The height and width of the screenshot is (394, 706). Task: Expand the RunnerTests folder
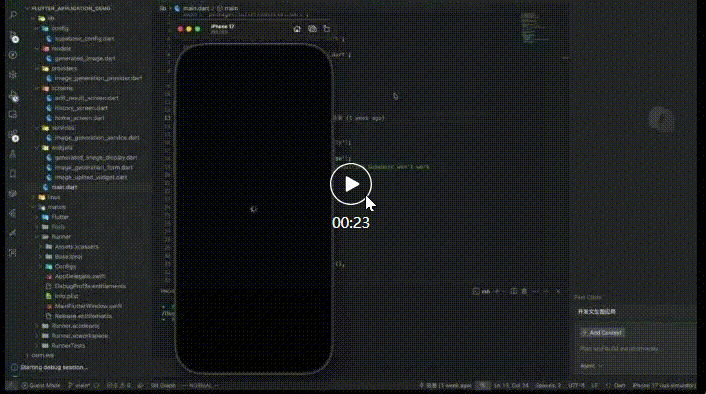[x=68, y=346]
